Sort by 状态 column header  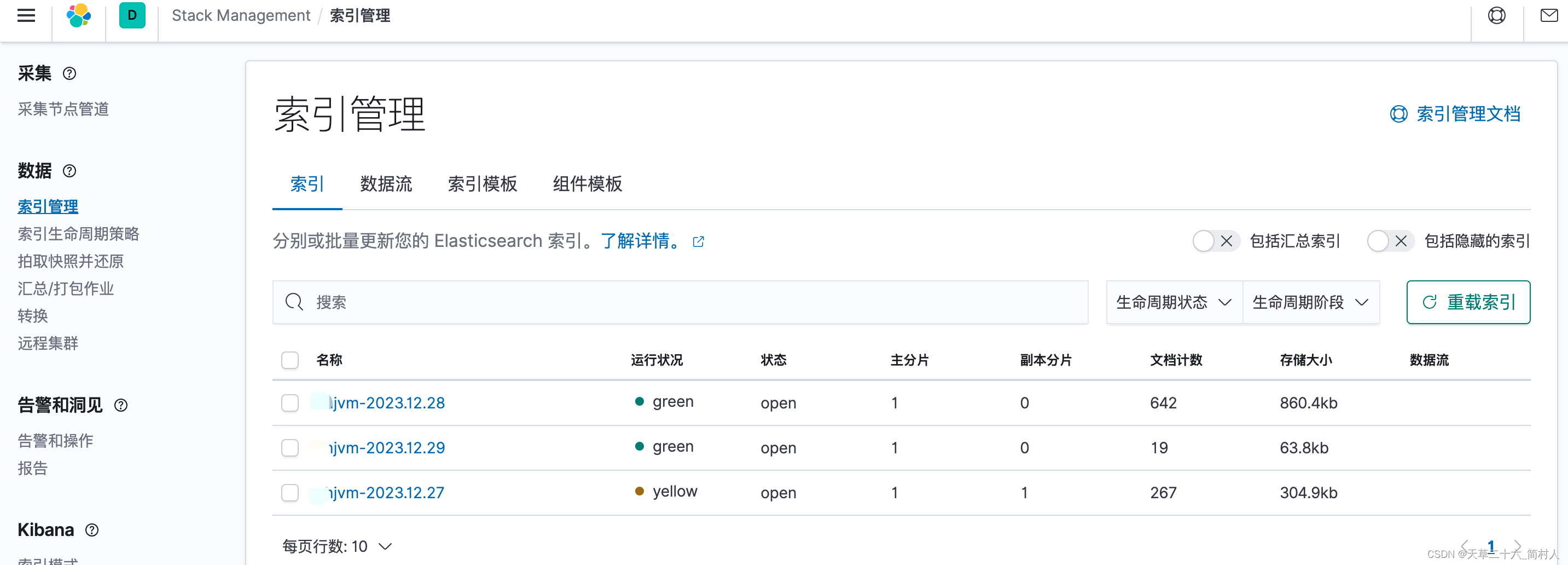point(774,360)
